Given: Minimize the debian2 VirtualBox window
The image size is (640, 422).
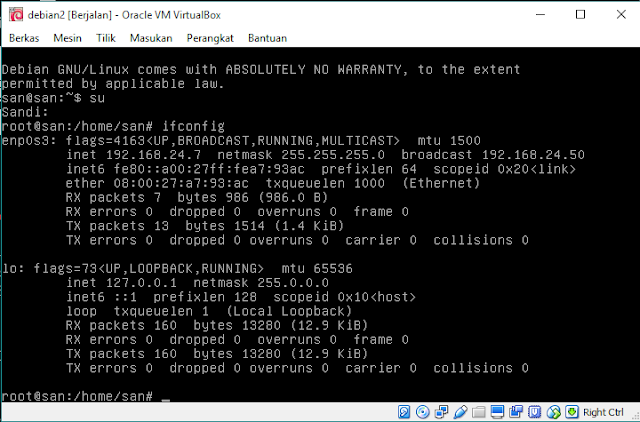Looking at the screenshot, I should 540,15.
